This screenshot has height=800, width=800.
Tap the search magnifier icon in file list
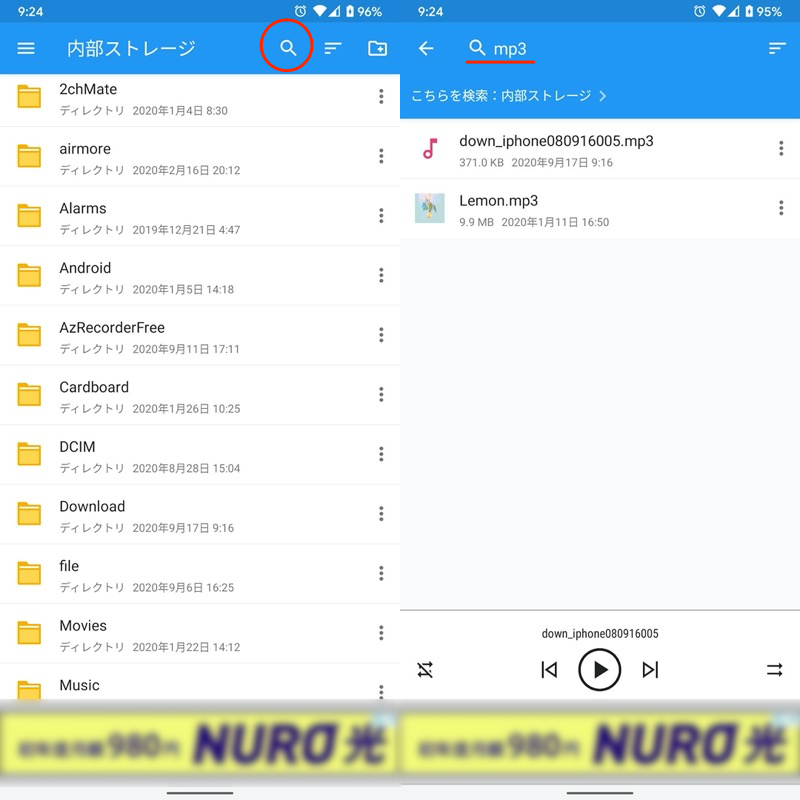[x=288, y=48]
